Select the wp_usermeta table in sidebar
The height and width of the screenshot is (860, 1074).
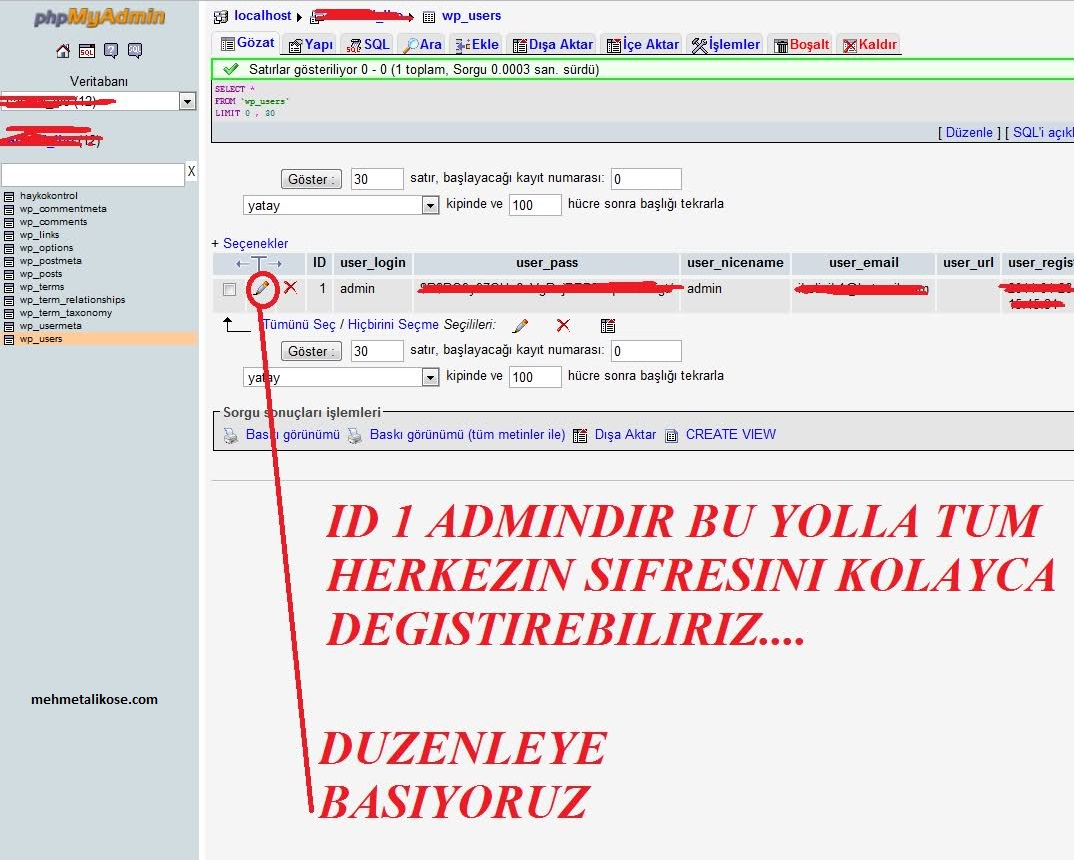tap(51, 326)
